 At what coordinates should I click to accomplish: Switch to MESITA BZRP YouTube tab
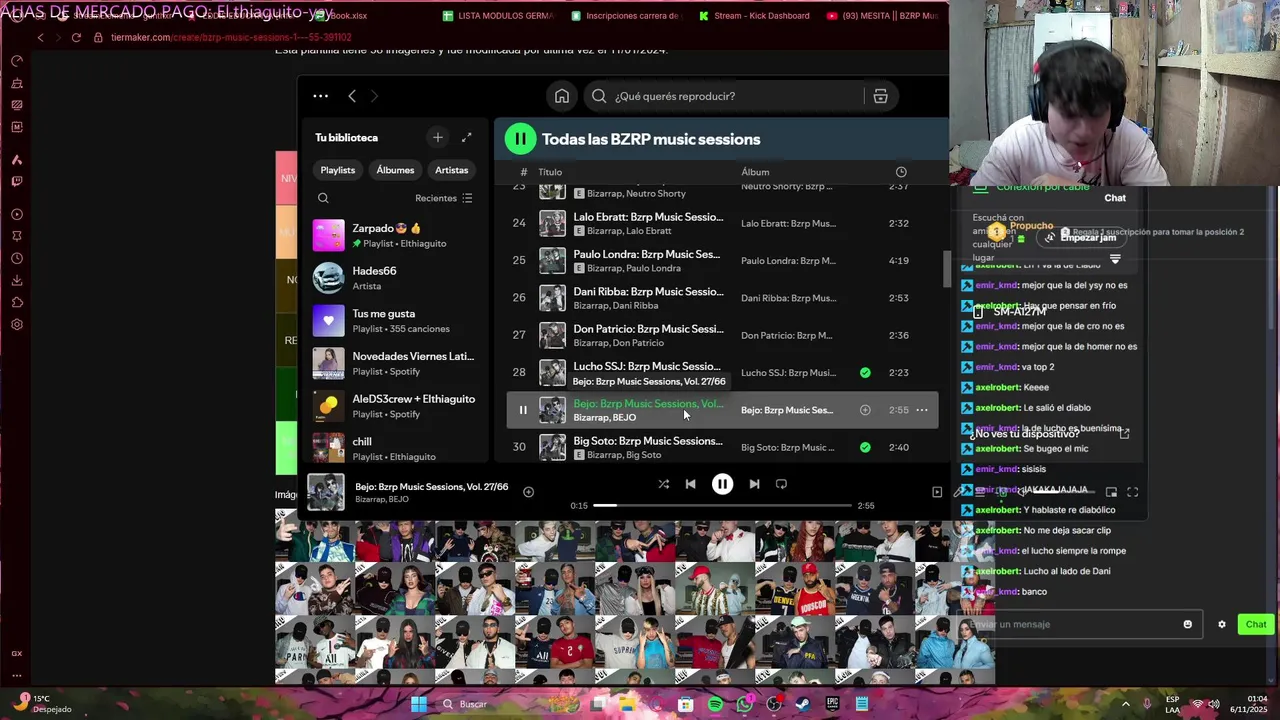click(884, 16)
